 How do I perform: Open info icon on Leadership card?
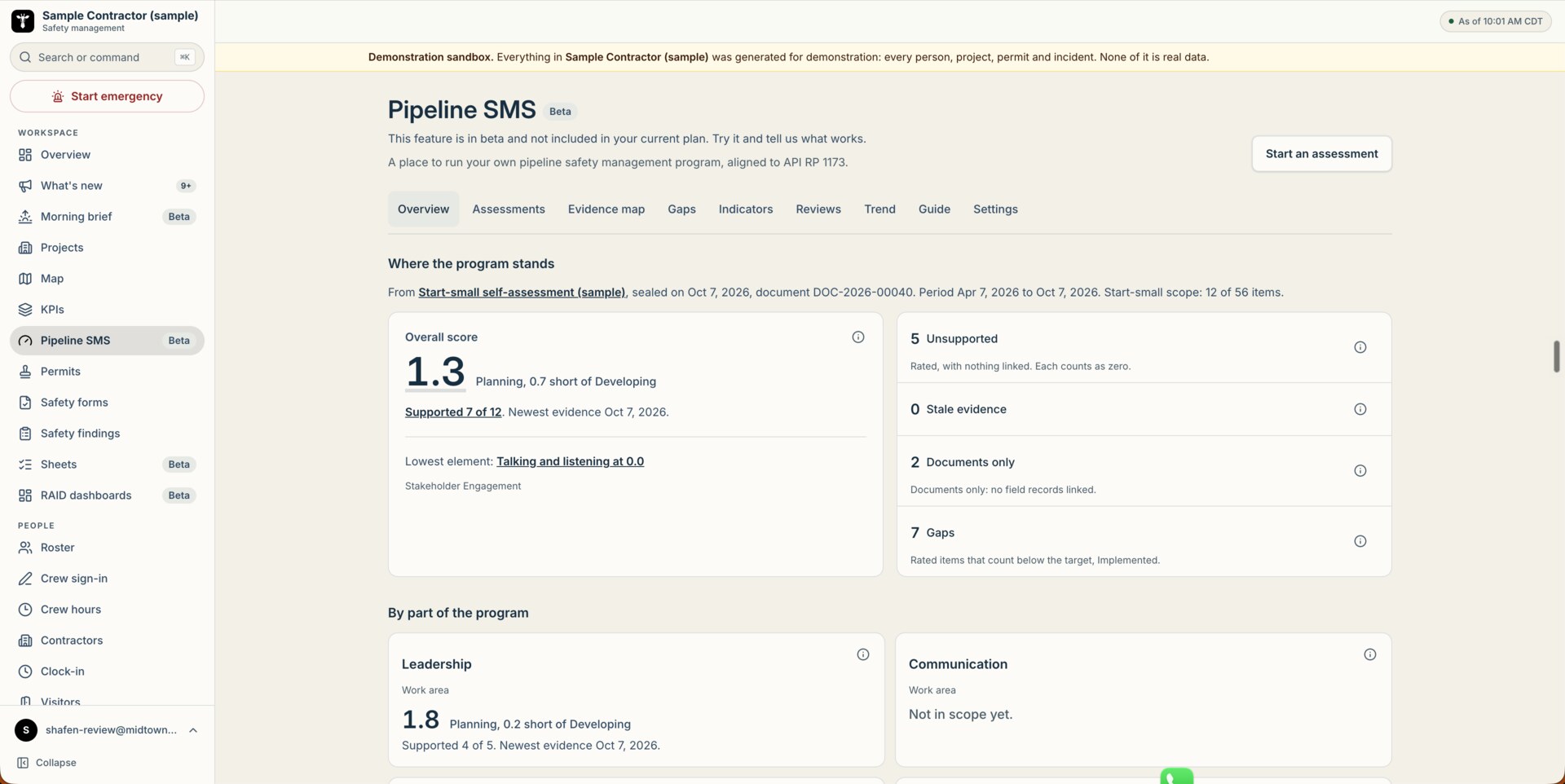(x=863, y=654)
